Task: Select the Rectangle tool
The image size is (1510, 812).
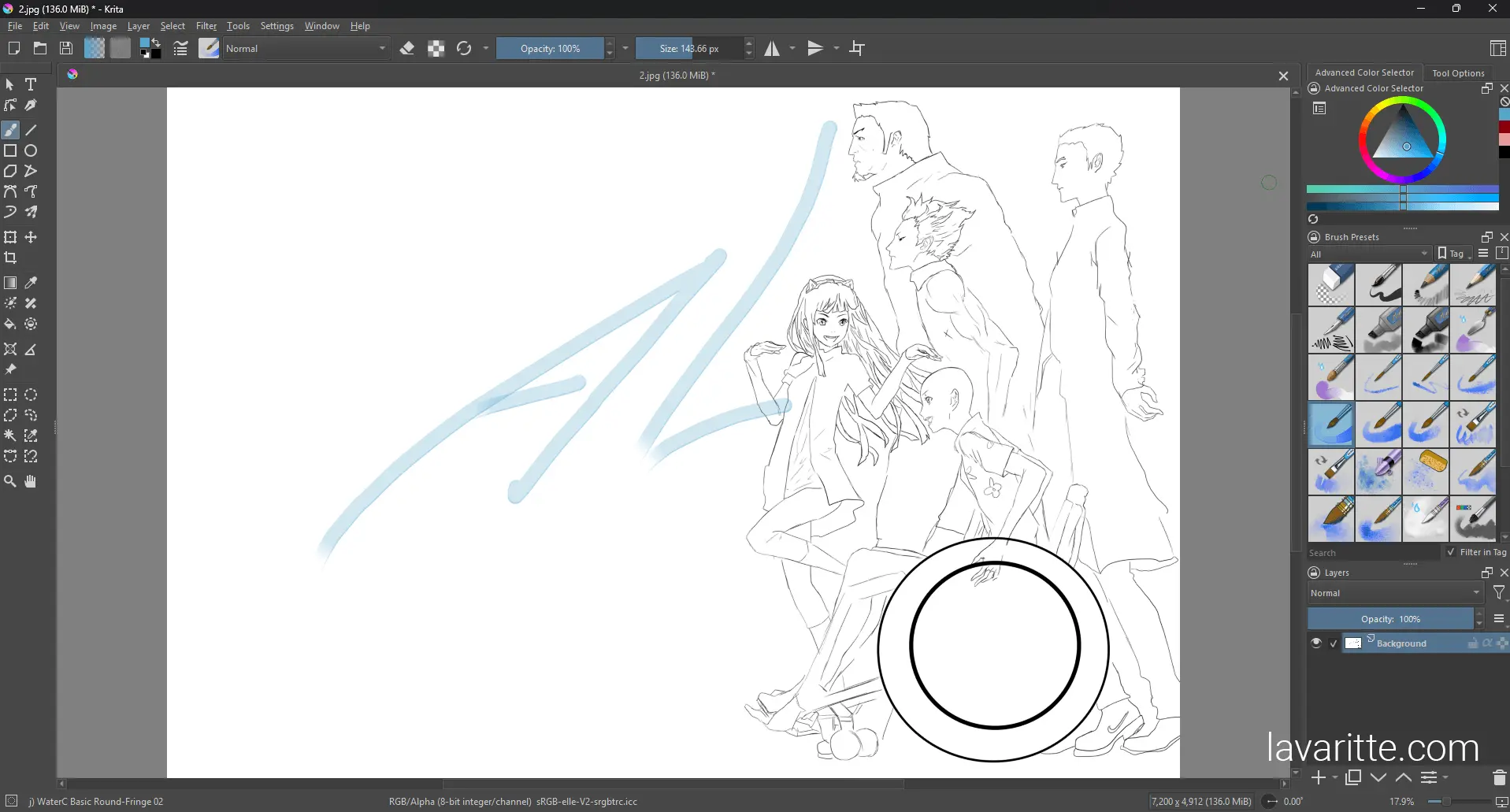Action: point(10,150)
